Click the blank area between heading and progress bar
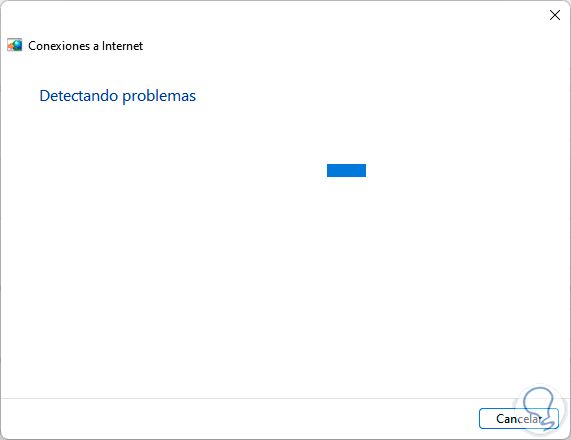The height and width of the screenshot is (440, 571). 286,135
